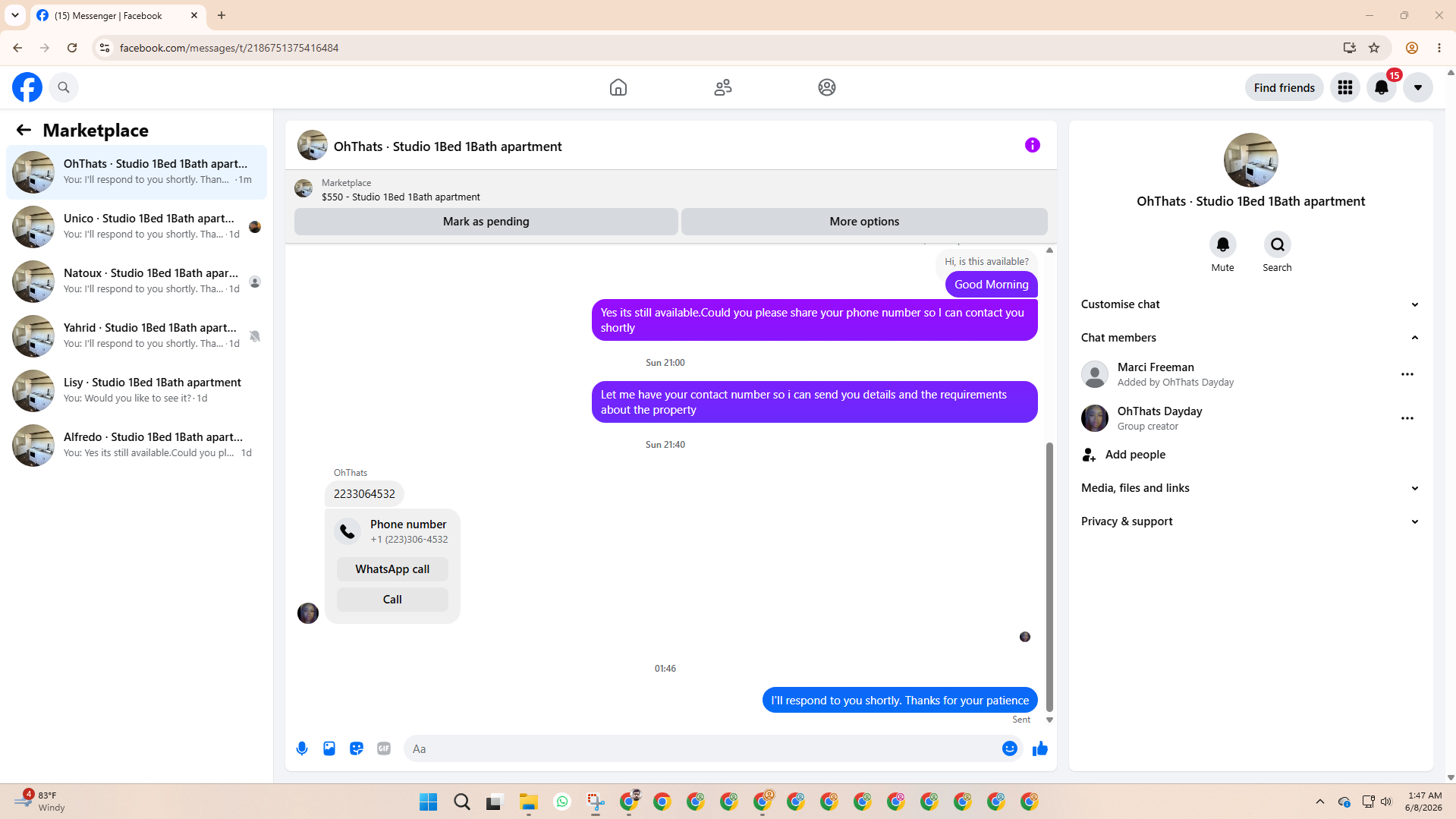Start a WhatsApp call
The height and width of the screenshot is (819, 1456).
pos(392,569)
